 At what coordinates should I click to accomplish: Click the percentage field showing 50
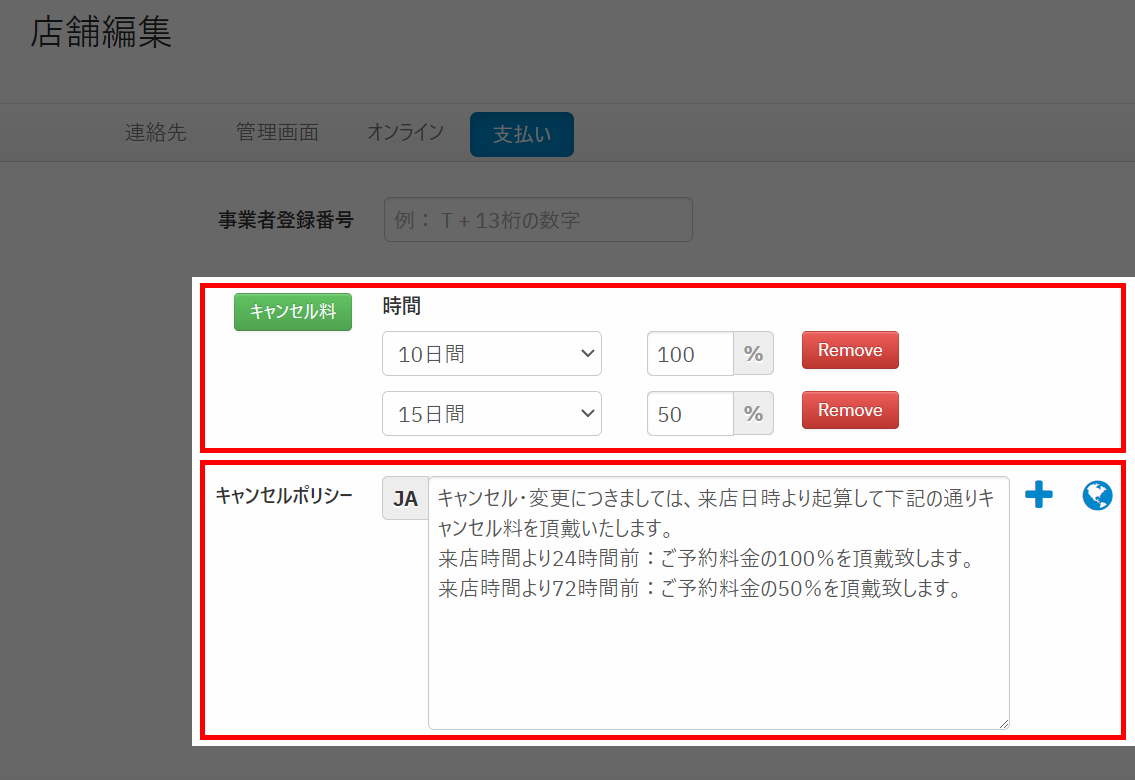coord(690,414)
